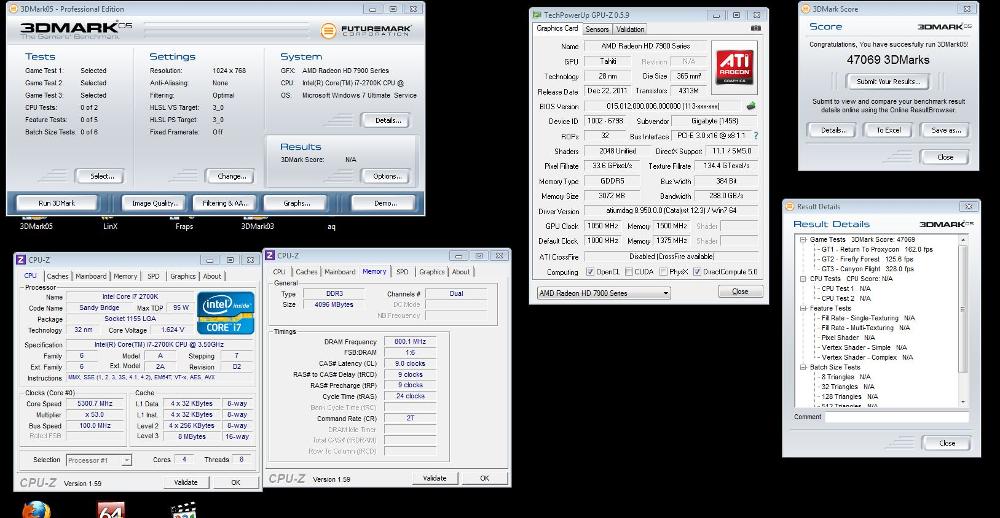The height and width of the screenshot is (518, 1000).
Task: Select the 3DMark03 desktop shortcut
Action: tap(257, 226)
